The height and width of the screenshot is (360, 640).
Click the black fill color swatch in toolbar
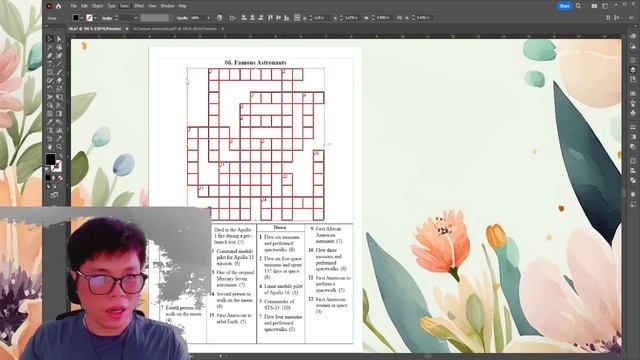point(50,159)
